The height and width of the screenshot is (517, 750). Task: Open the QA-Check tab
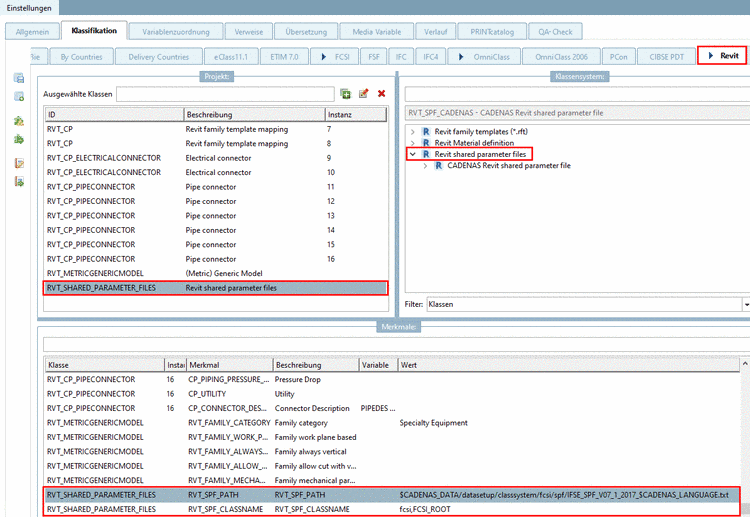pos(555,32)
